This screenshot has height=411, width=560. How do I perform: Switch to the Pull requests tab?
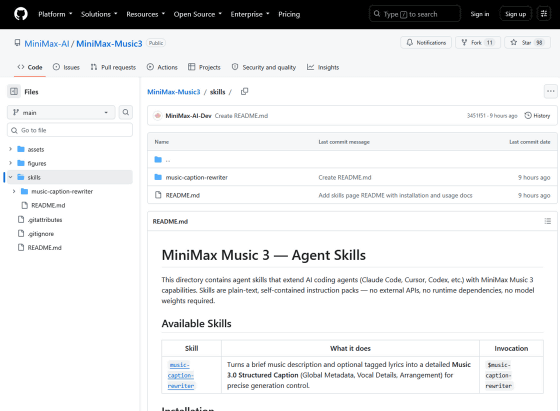click(113, 67)
